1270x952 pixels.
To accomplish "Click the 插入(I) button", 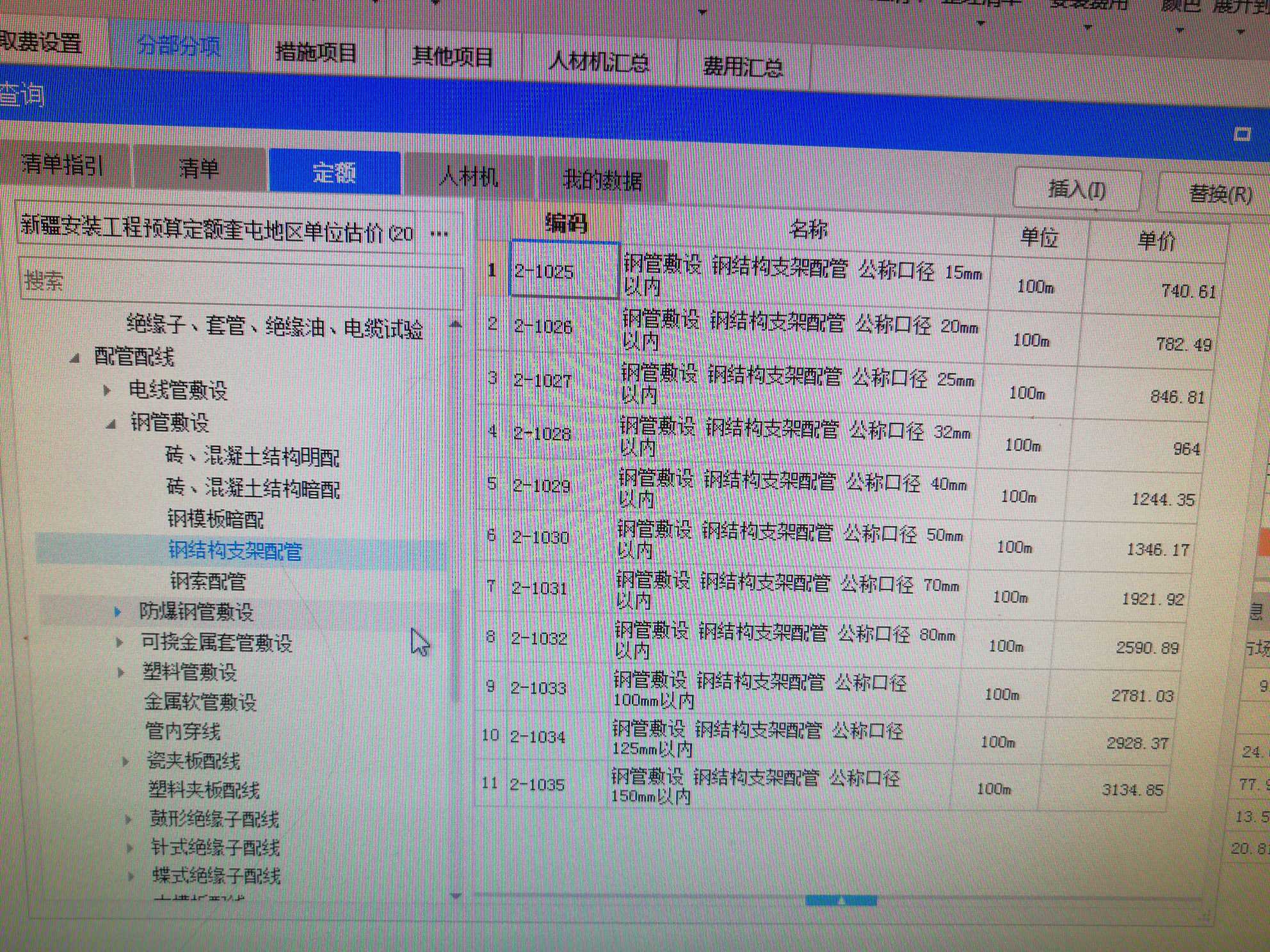I will pos(1077,189).
